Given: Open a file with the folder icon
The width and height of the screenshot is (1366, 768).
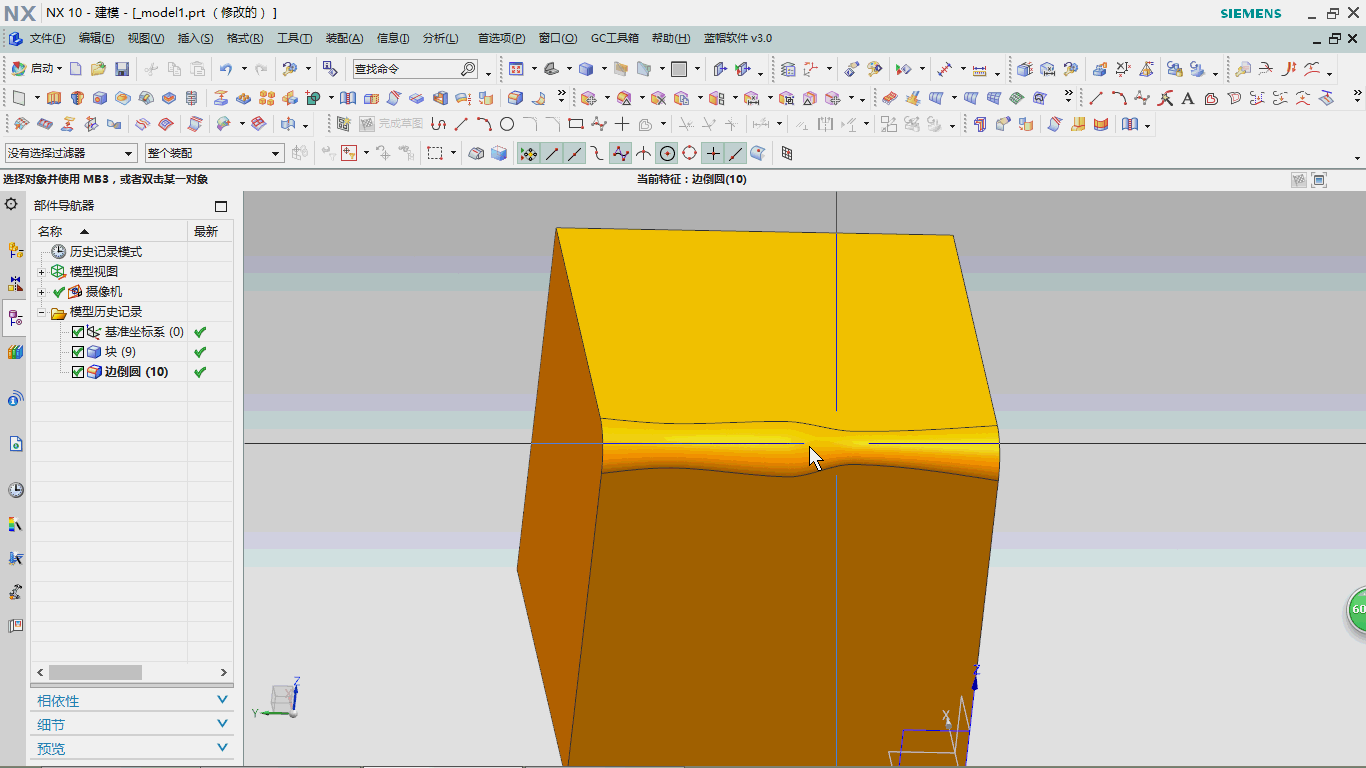Looking at the screenshot, I should coord(98,69).
